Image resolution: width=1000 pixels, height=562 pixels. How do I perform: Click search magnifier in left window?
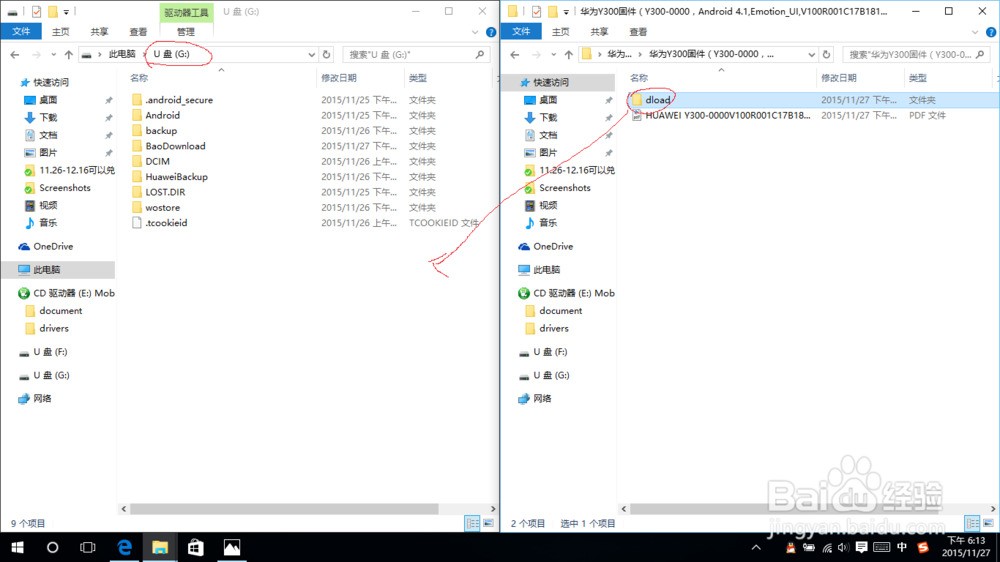pyautogui.click(x=480, y=55)
